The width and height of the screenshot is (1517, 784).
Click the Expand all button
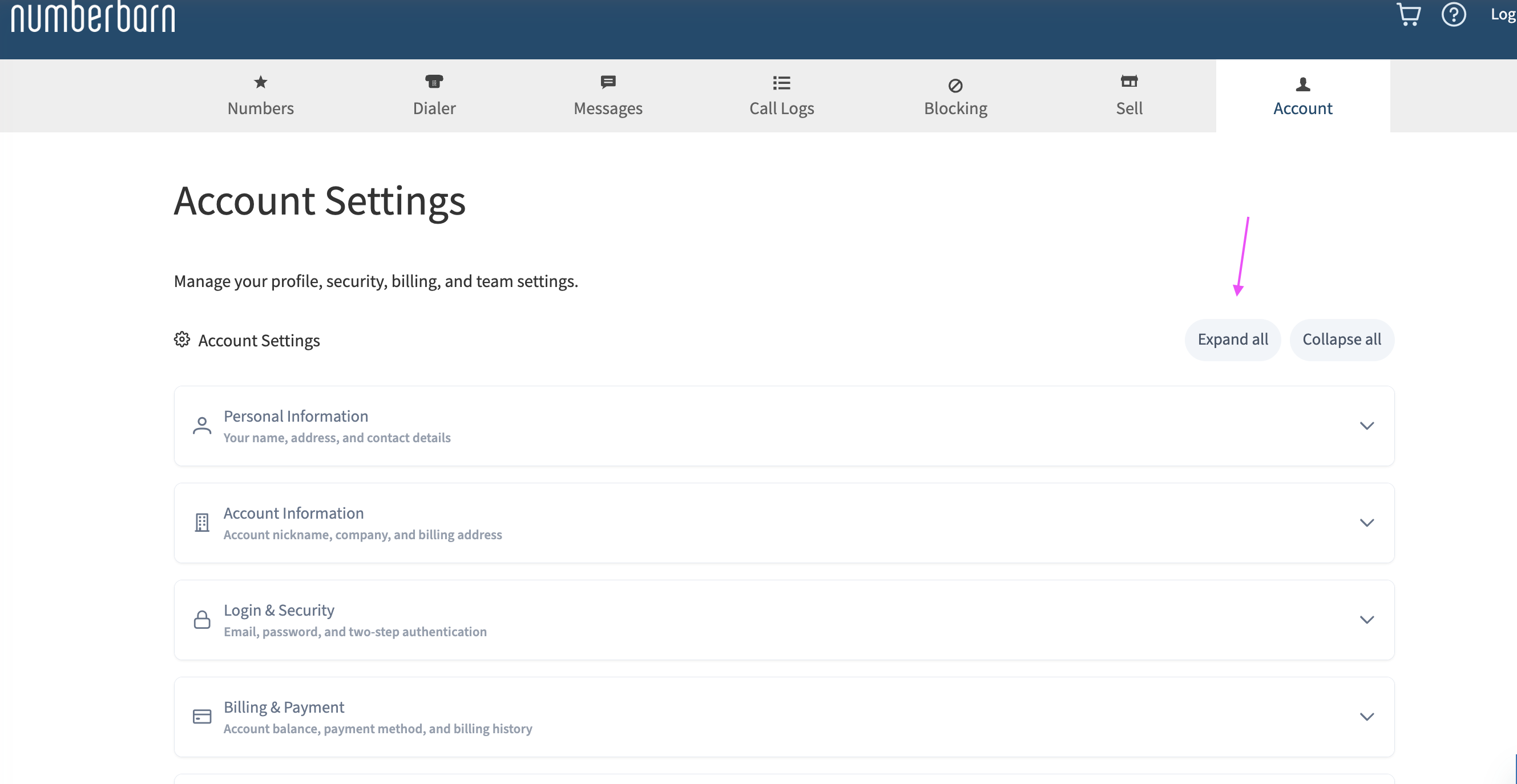coord(1233,340)
